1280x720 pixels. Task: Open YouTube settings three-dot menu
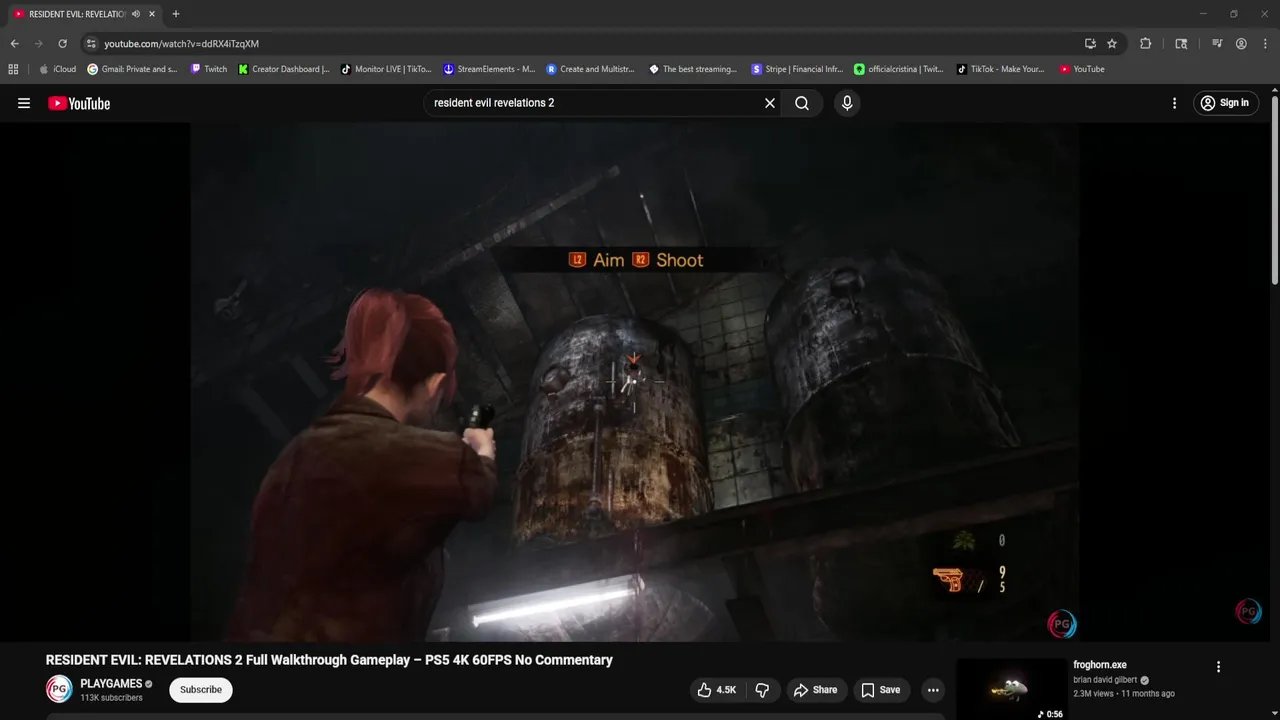[x=1174, y=103]
